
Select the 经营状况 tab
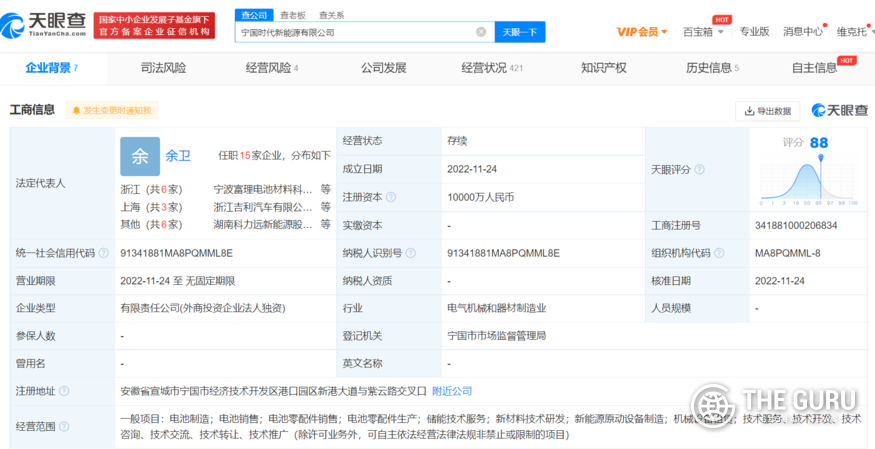(x=492, y=68)
